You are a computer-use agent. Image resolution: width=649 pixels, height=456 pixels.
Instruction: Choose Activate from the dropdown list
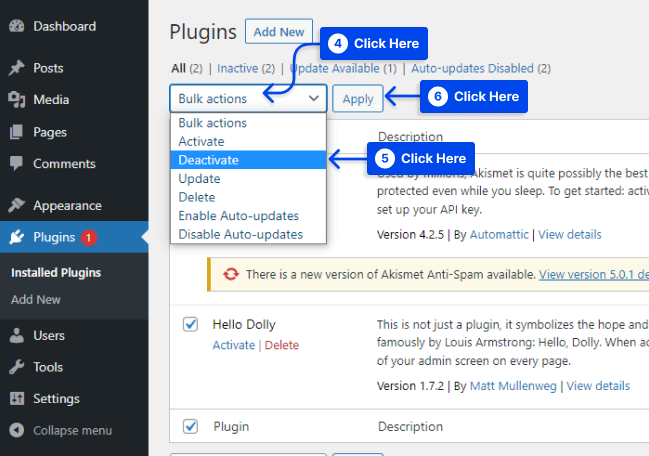pos(248,142)
